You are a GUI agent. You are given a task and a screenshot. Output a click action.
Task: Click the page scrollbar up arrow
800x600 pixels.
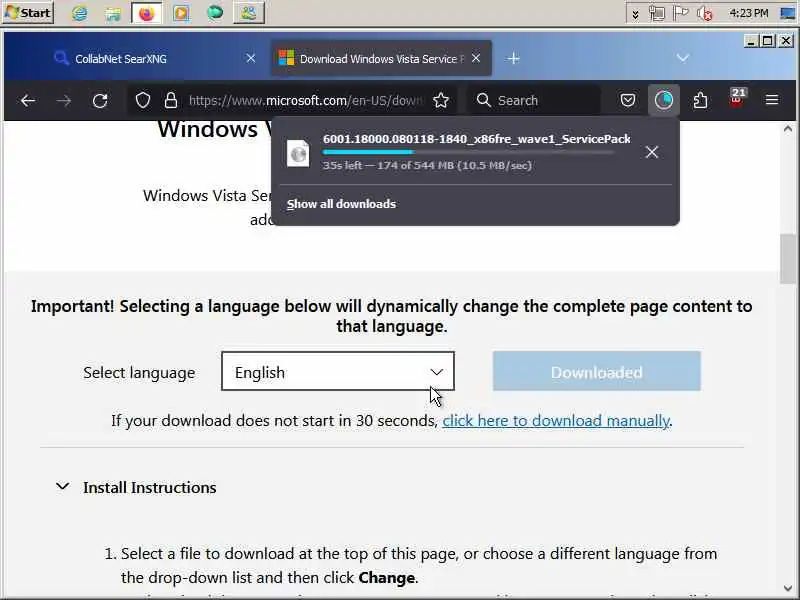[788, 129]
